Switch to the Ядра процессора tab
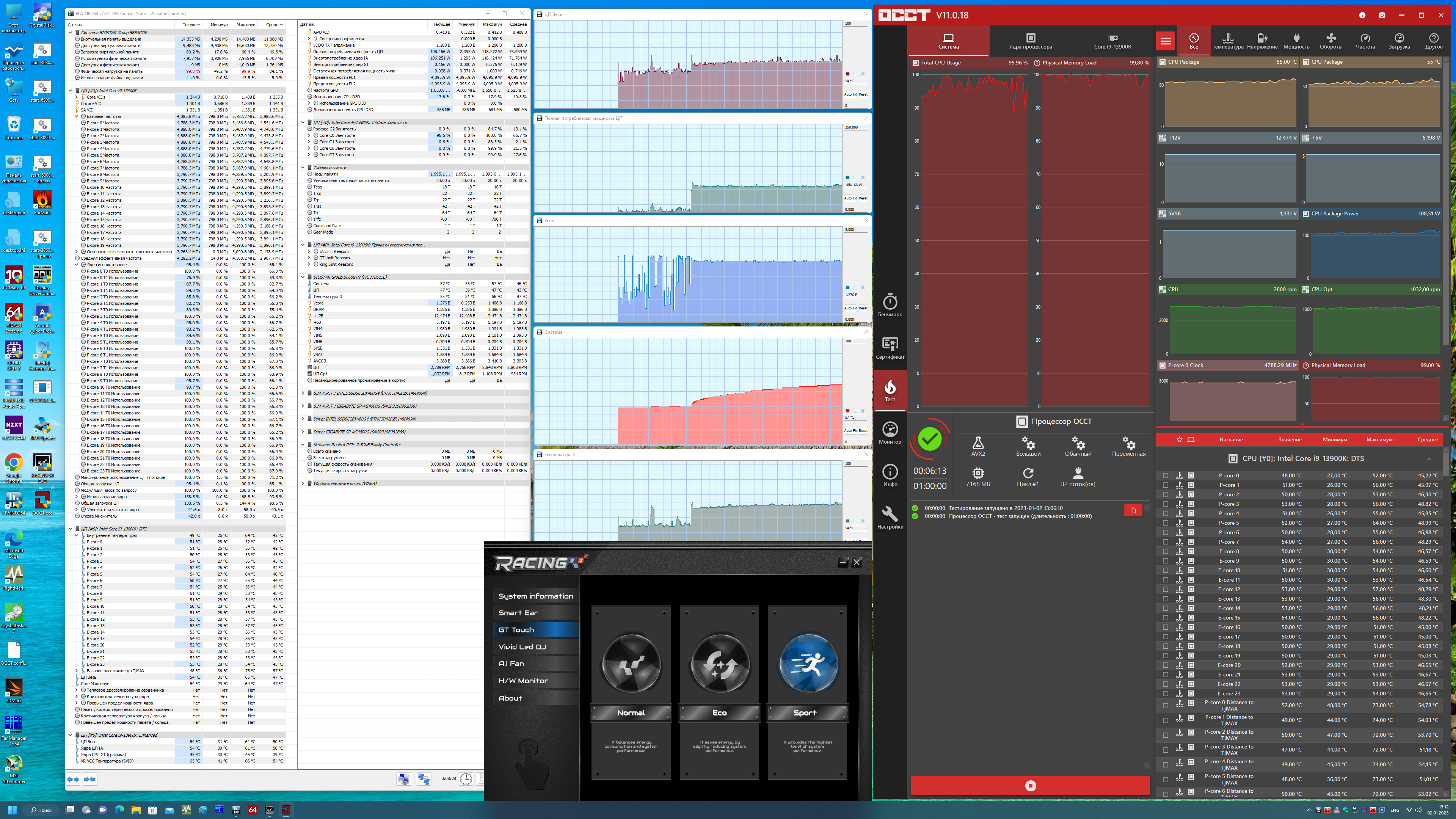Viewport: 1456px width, 819px height. [x=1031, y=41]
